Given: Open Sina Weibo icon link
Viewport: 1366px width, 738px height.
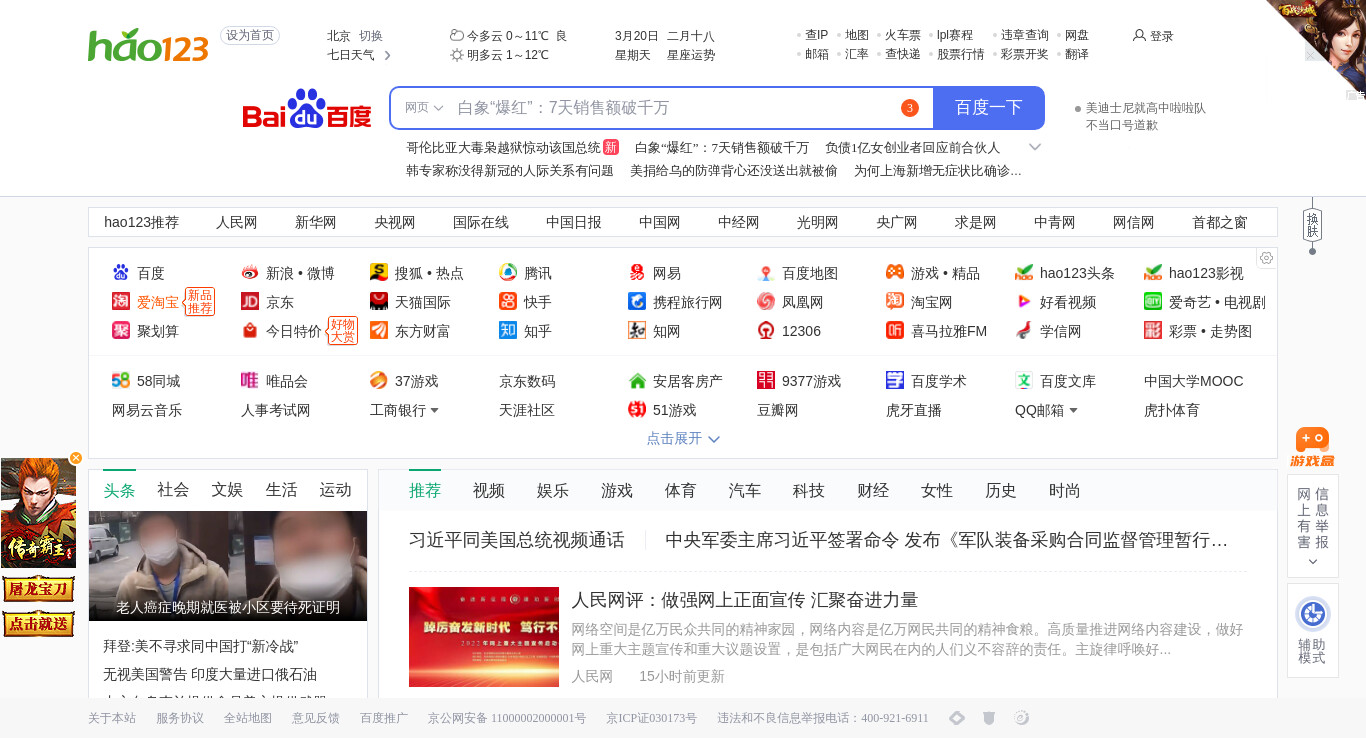Looking at the screenshot, I should 250,273.
